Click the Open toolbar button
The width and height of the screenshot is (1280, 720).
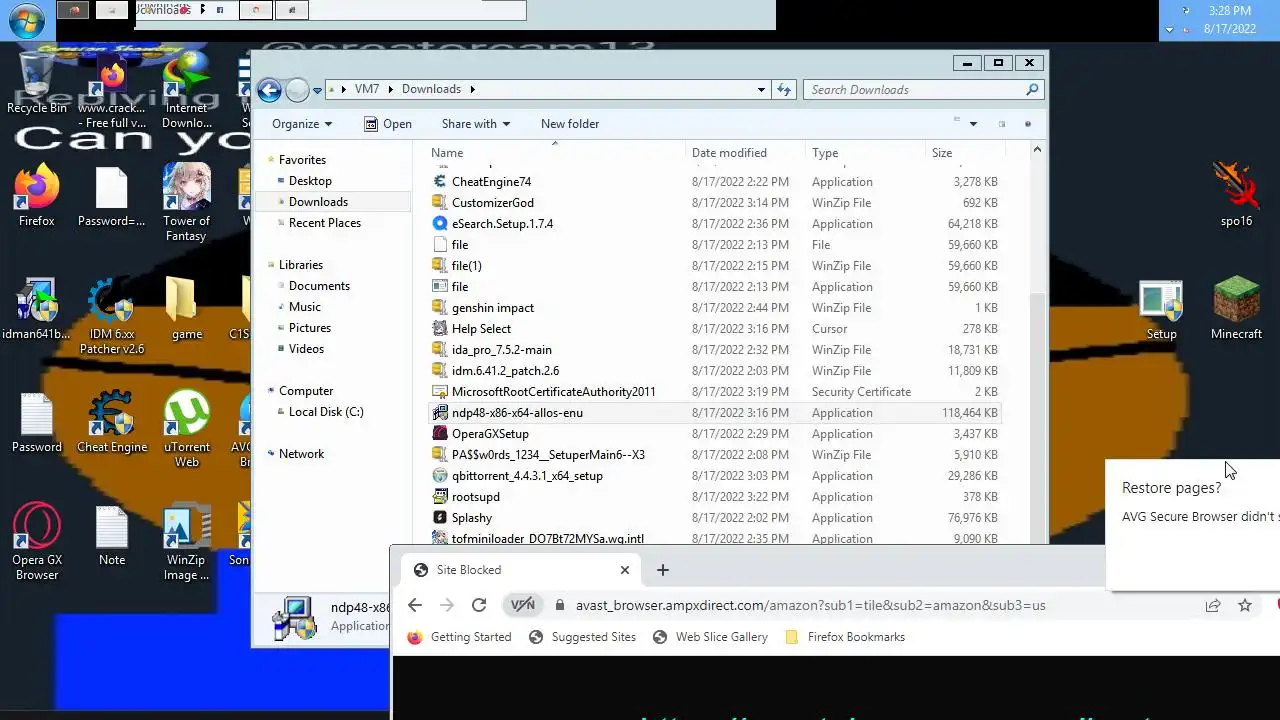387,124
